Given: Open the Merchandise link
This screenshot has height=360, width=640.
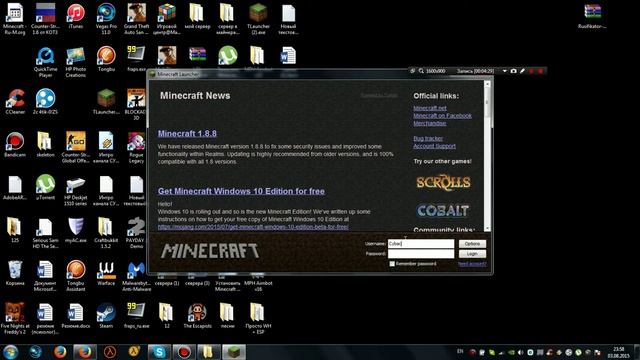Looking at the screenshot, I should pos(430,123).
